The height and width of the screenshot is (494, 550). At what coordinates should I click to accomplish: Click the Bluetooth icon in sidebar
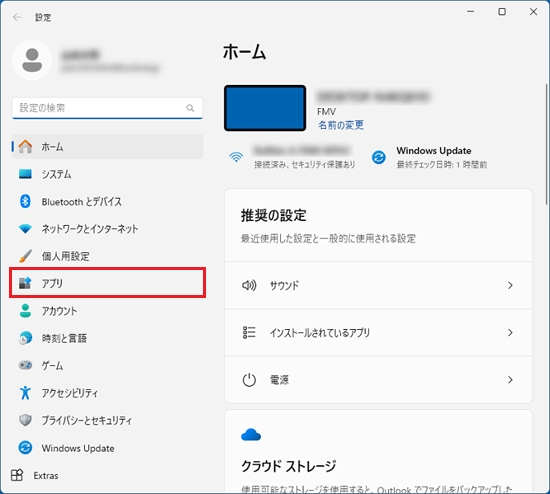tap(25, 201)
